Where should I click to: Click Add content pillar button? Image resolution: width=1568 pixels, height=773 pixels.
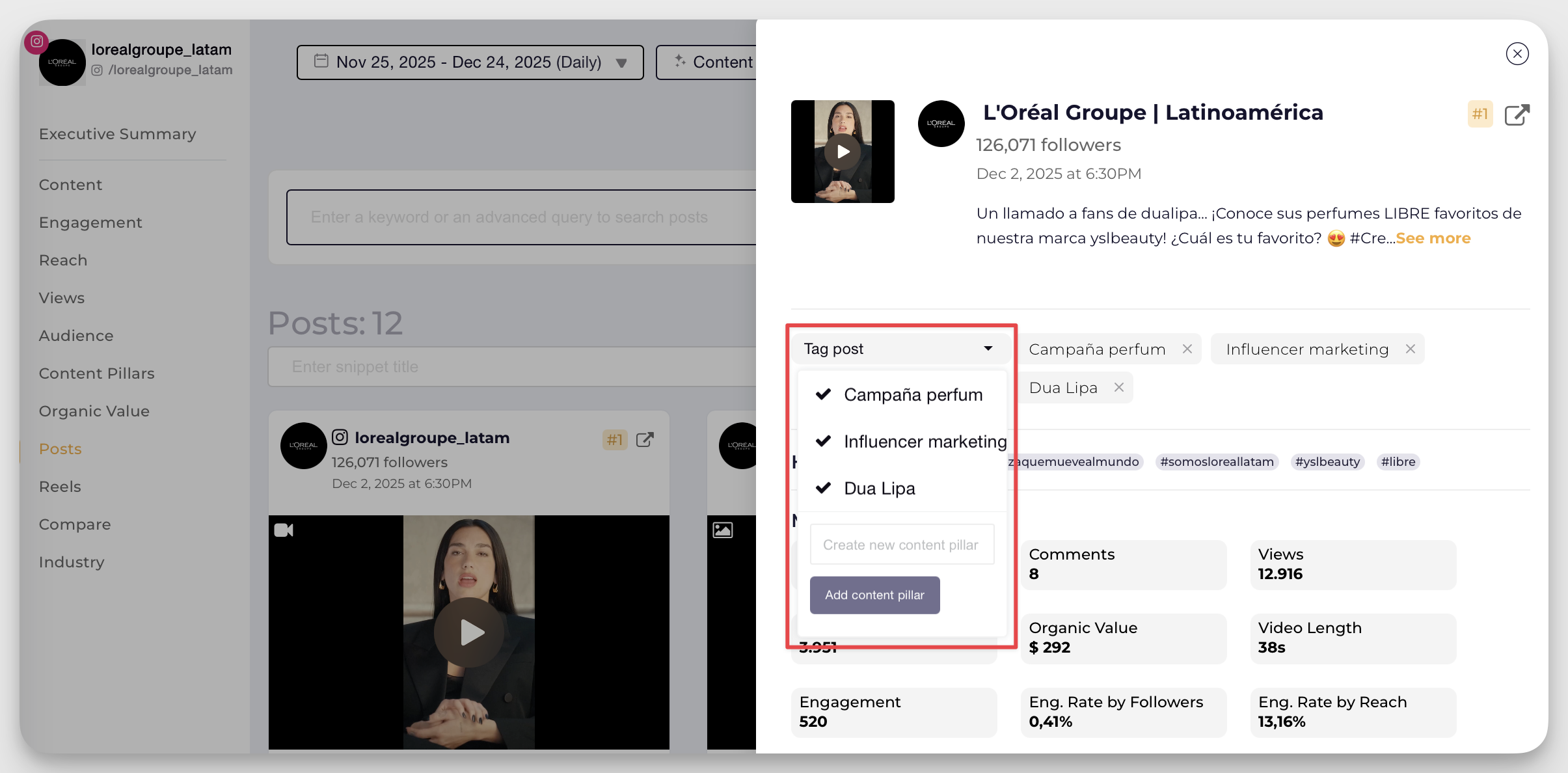[x=874, y=595]
